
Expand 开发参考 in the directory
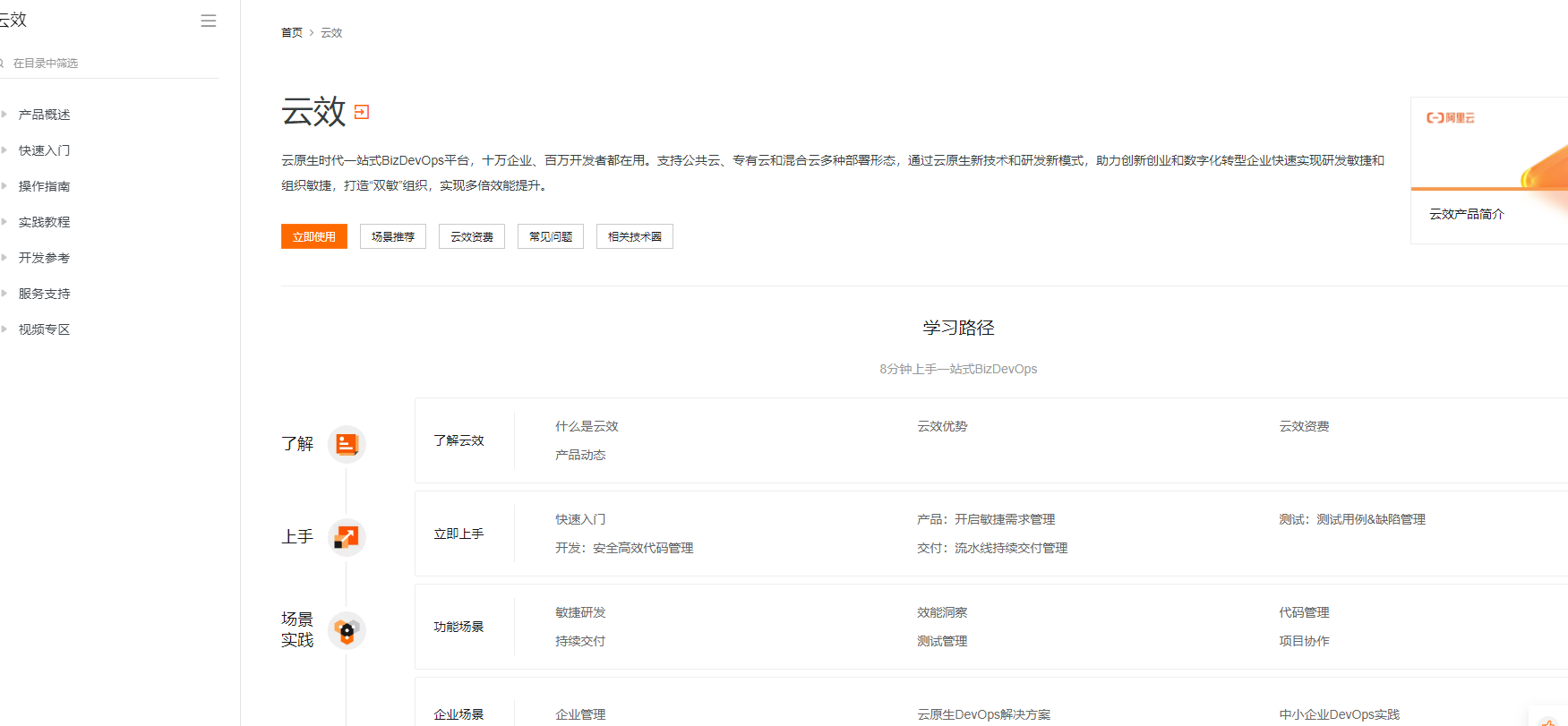(x=44, y=258)
